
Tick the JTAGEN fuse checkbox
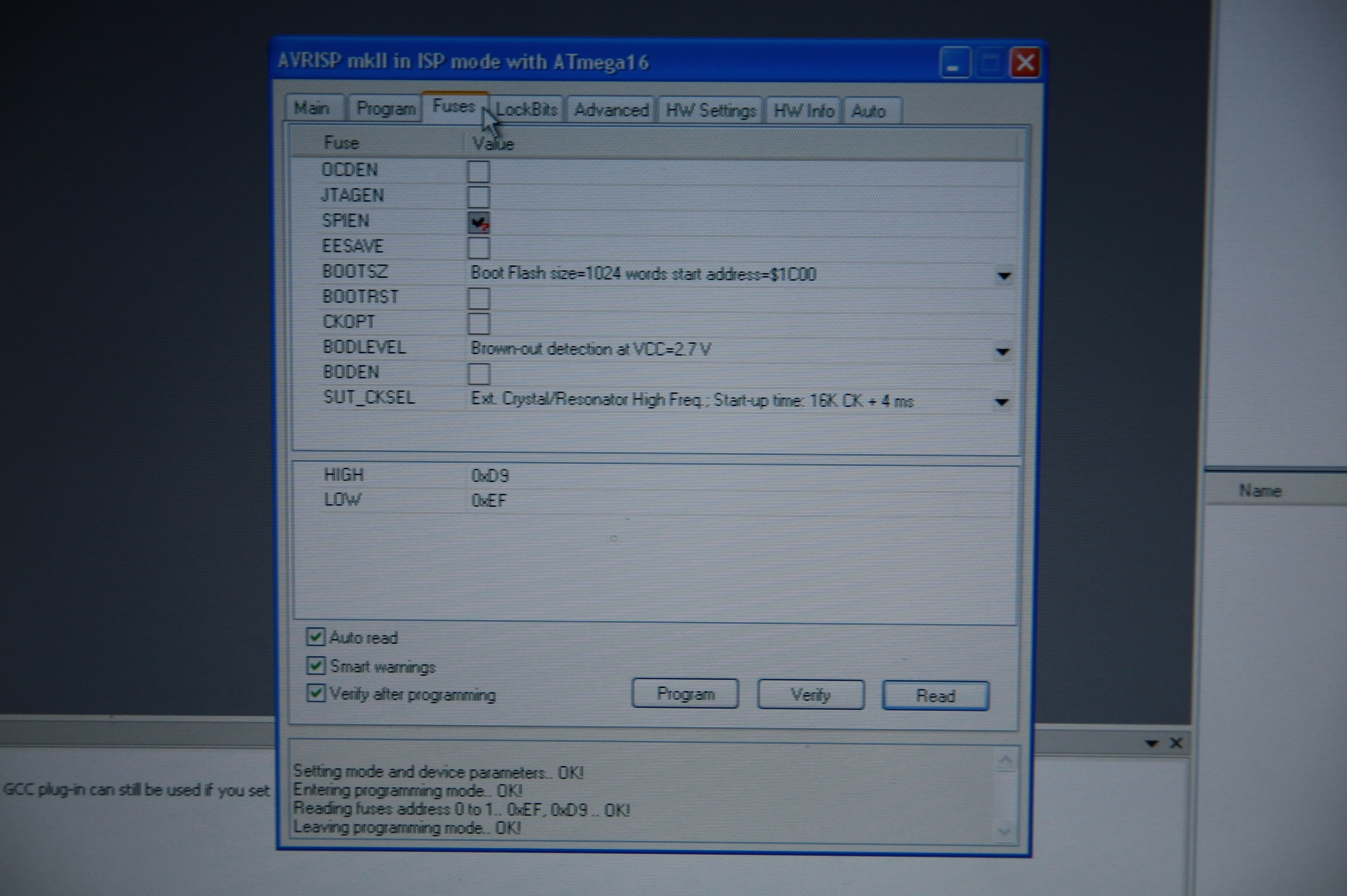coord(478,197)
